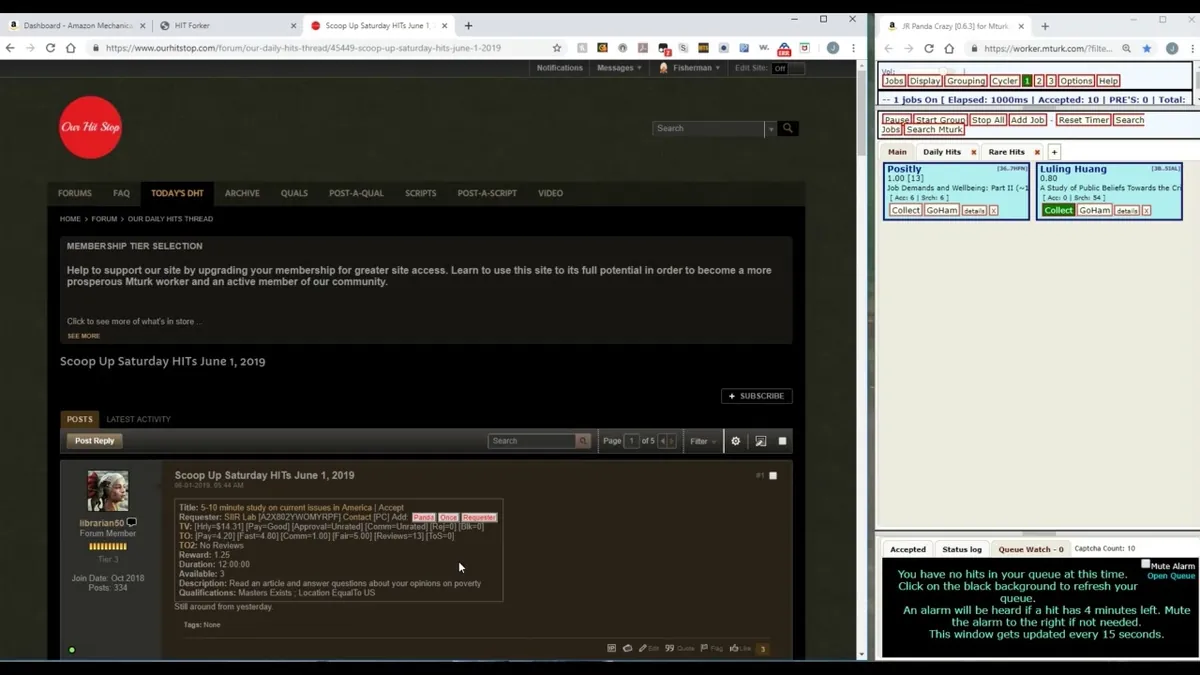The height and width of the screenshot is (675, 1200).
Task: Open the Fisherman user dropdown
Action: point(691,68)
